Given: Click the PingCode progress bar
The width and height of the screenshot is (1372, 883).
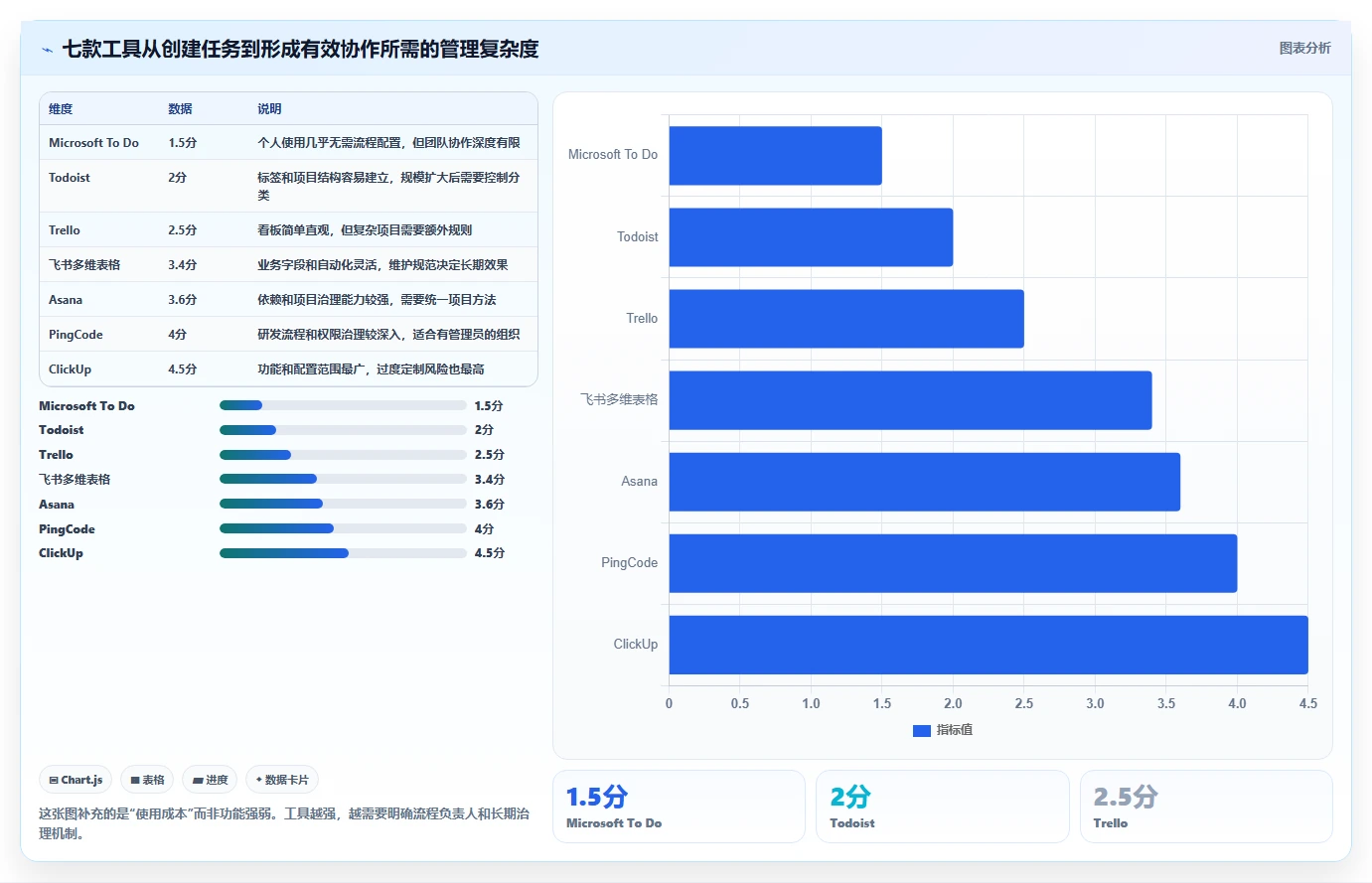Looking at the screenshot, I should (343, 528).
